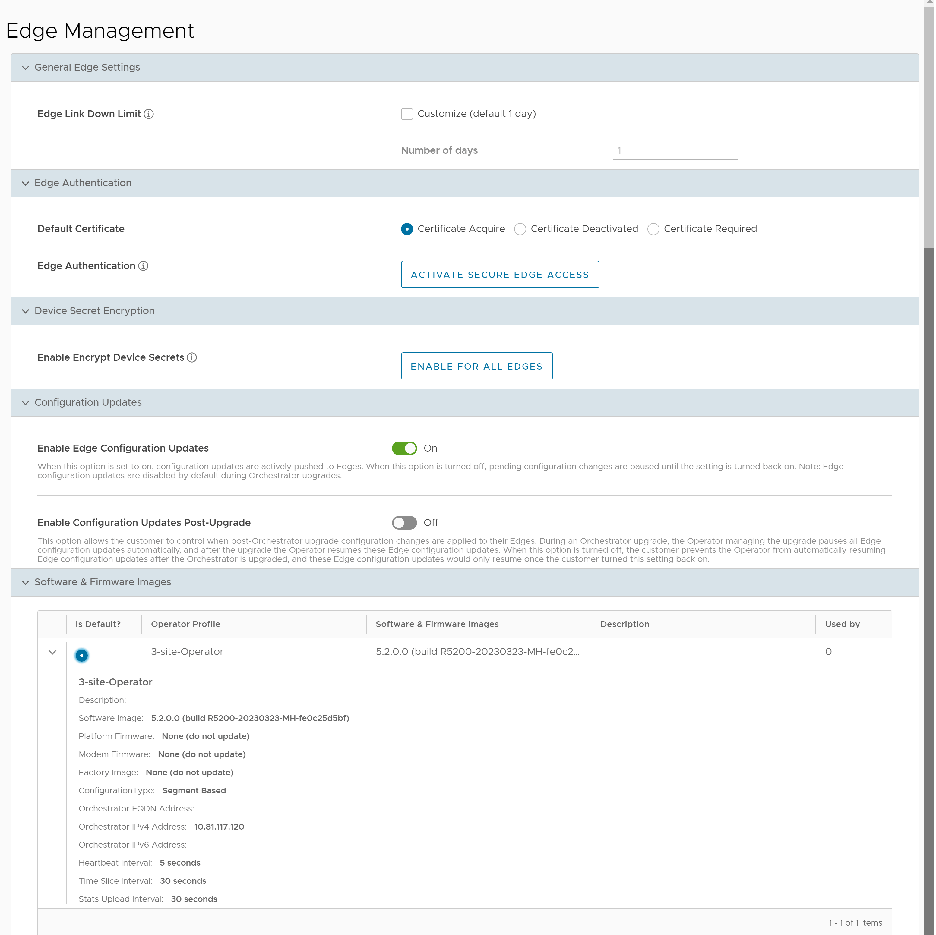Turn on Enable Configuration Updates Post-Upgrade
The width and height of the screenshot is (936, 935).
pyautogui.click(x=405, y=523)
